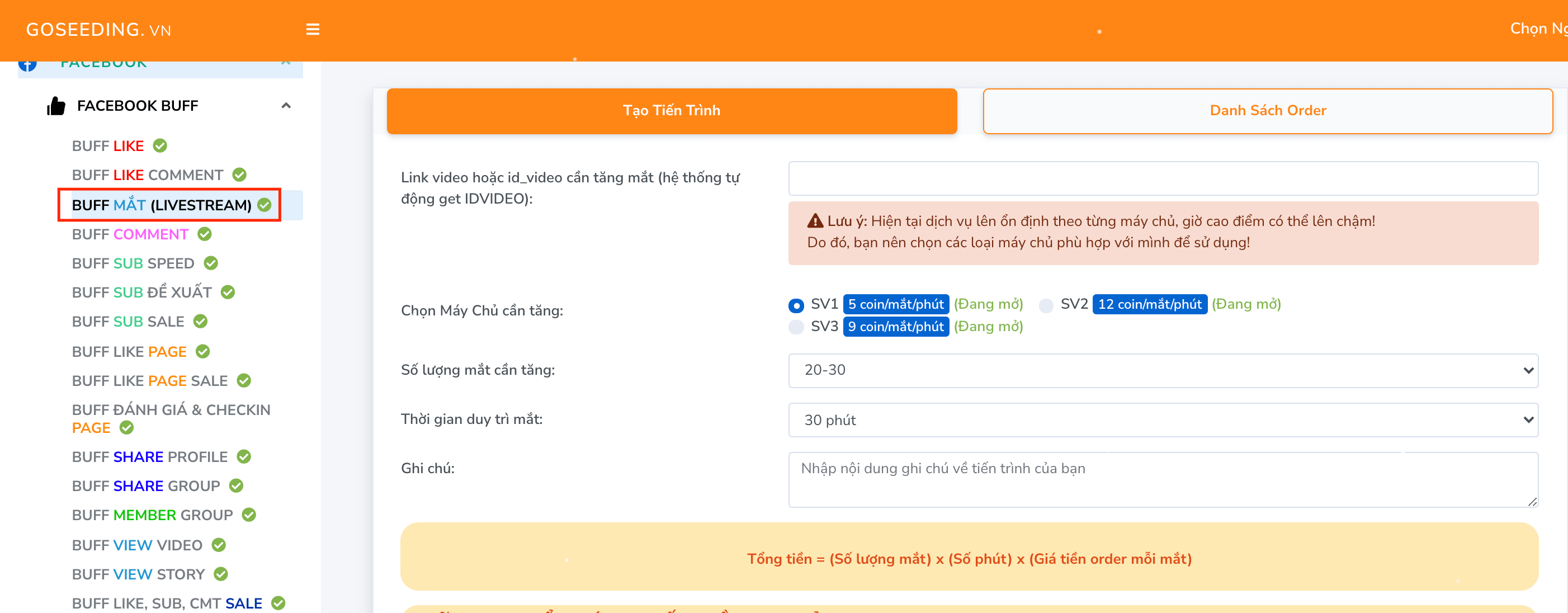This screenshot has height=613, width=1568.
Task: Go to BUFF MEMBER GROUP link
Action: click(x=152, y=515)
